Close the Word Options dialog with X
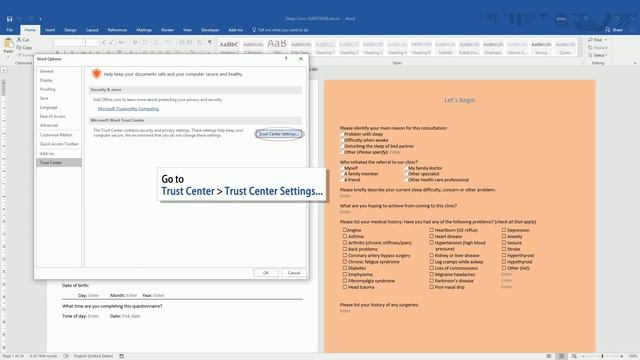640x360 pixels. (301, 59)
